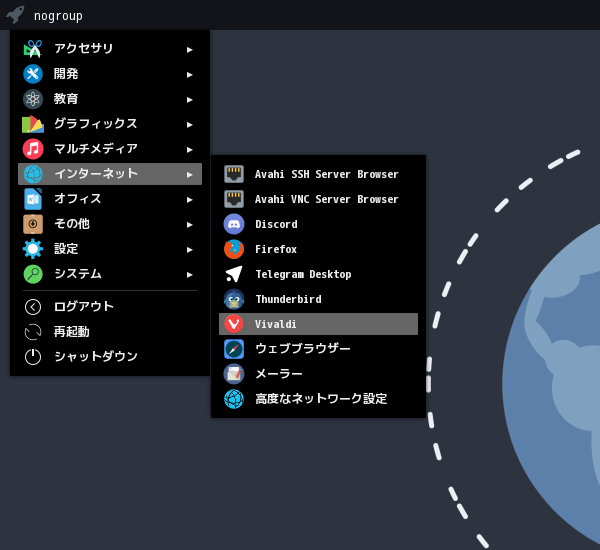Viewport: 600px width, 550px height.
Task: Expand the 設定 submenu arrow
Action: coord(189,250)
